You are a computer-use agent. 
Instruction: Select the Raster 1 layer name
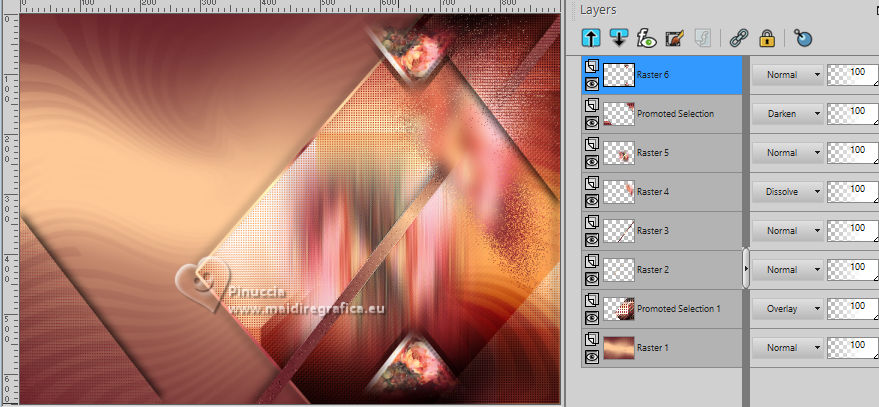coord(653,348)
